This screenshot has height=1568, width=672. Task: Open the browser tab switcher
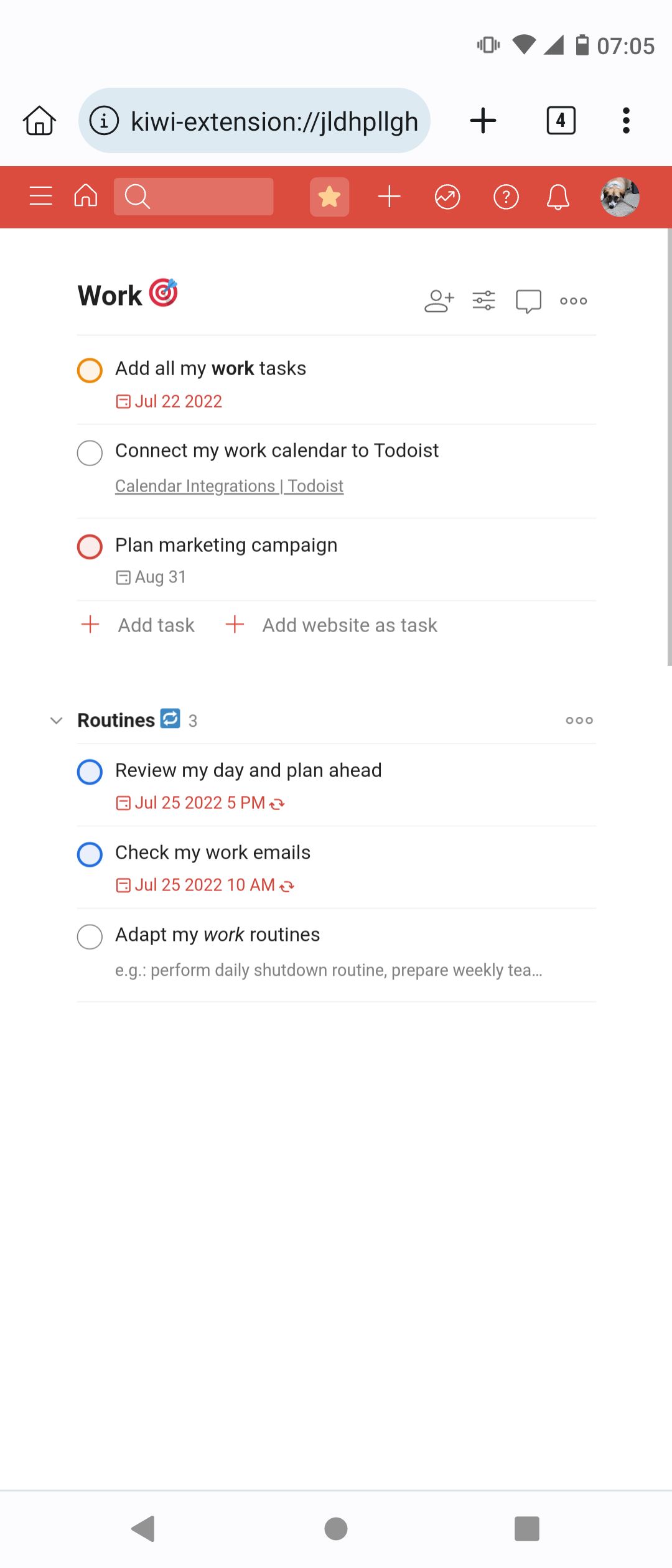tap(559, 121)
